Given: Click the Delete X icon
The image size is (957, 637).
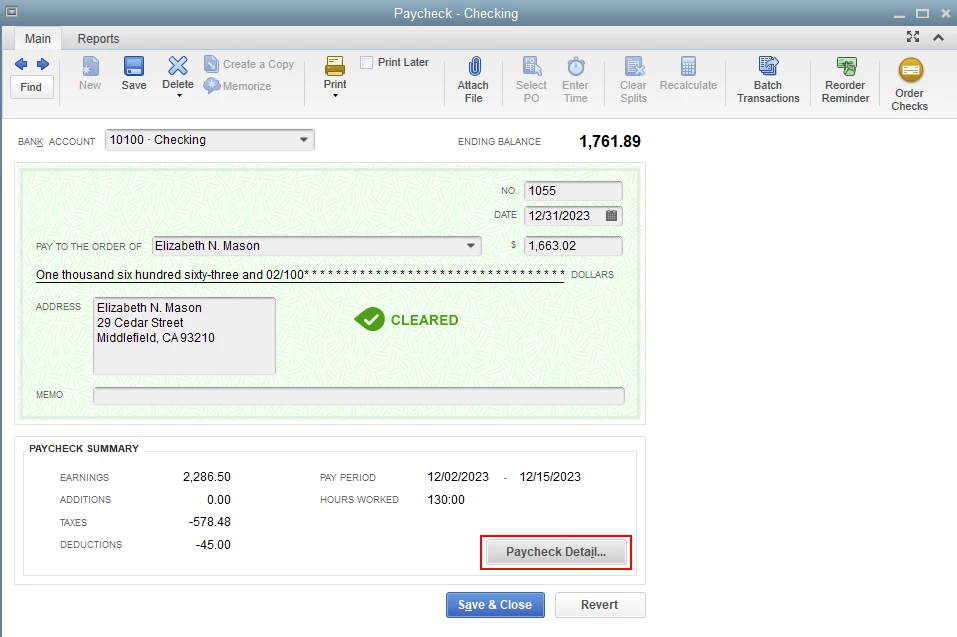Looking at the screenshot, I should click(x=178, y=65).
